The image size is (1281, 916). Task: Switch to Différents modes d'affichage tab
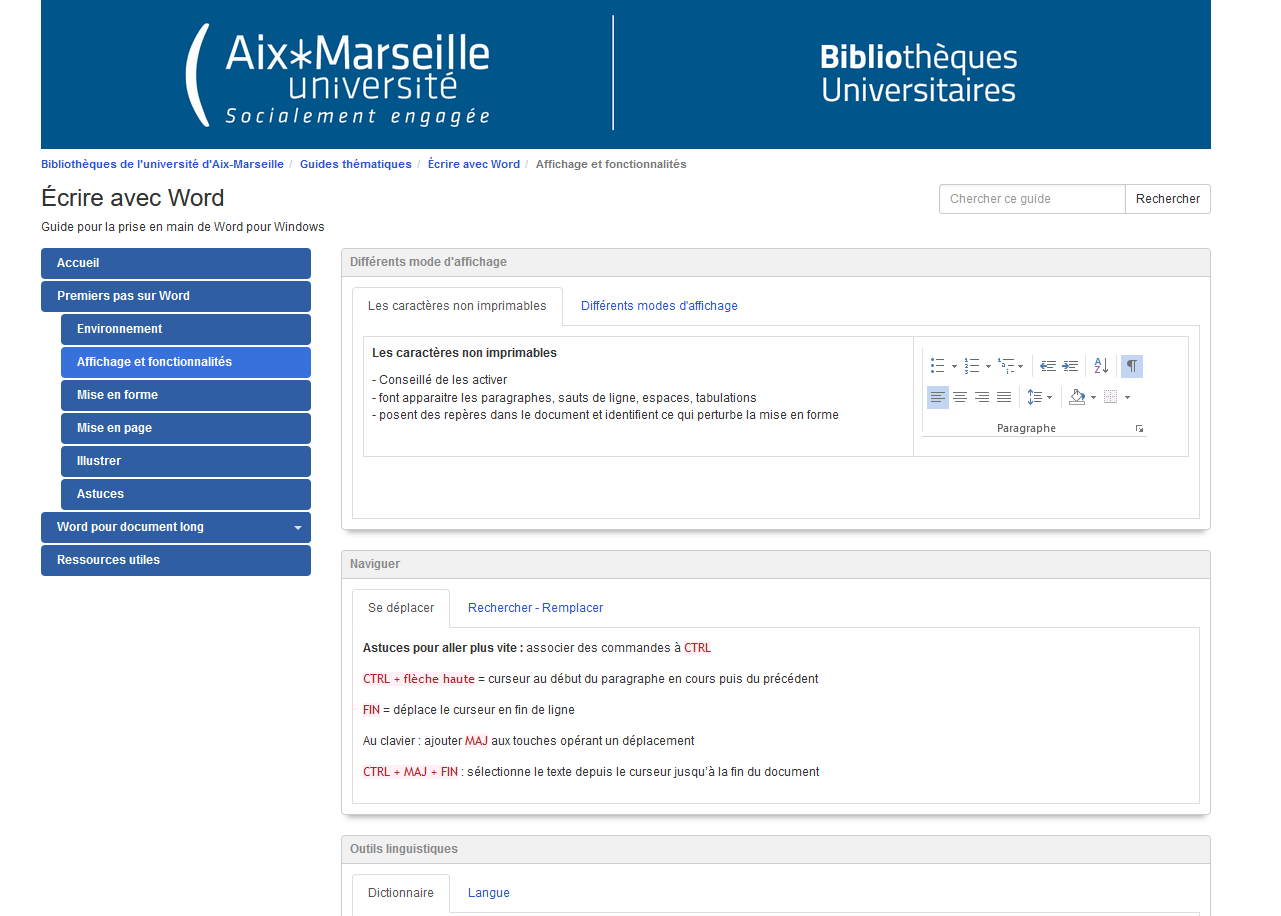coord(659,306)
